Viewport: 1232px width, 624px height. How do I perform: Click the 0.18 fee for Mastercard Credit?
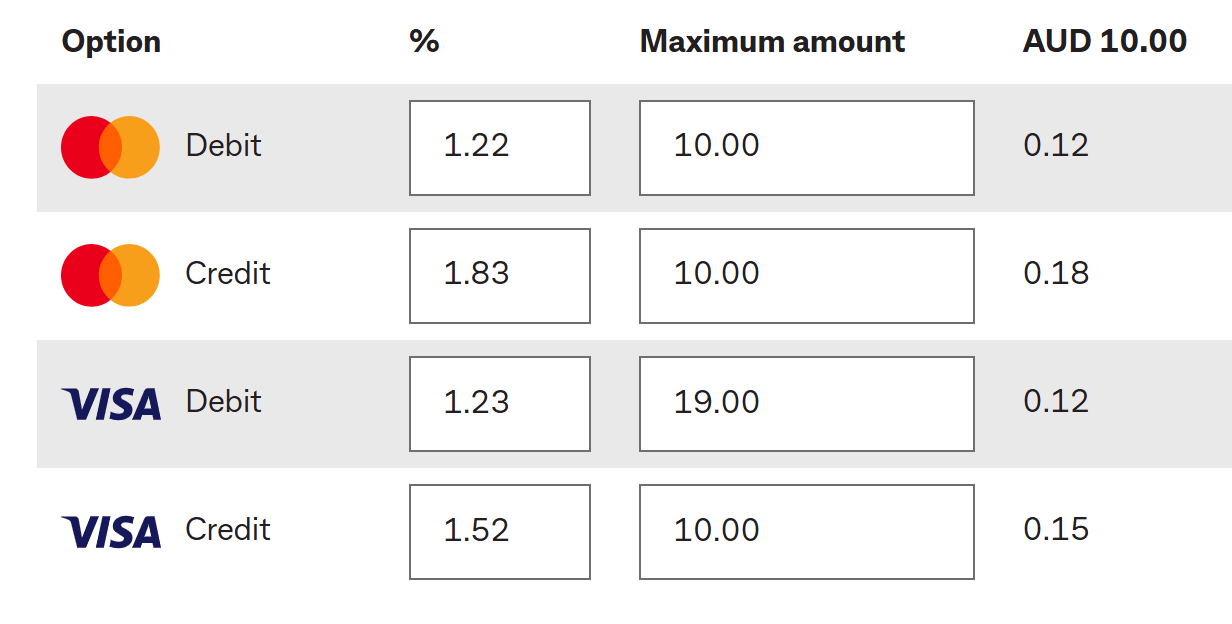(x=1055, y=274)
